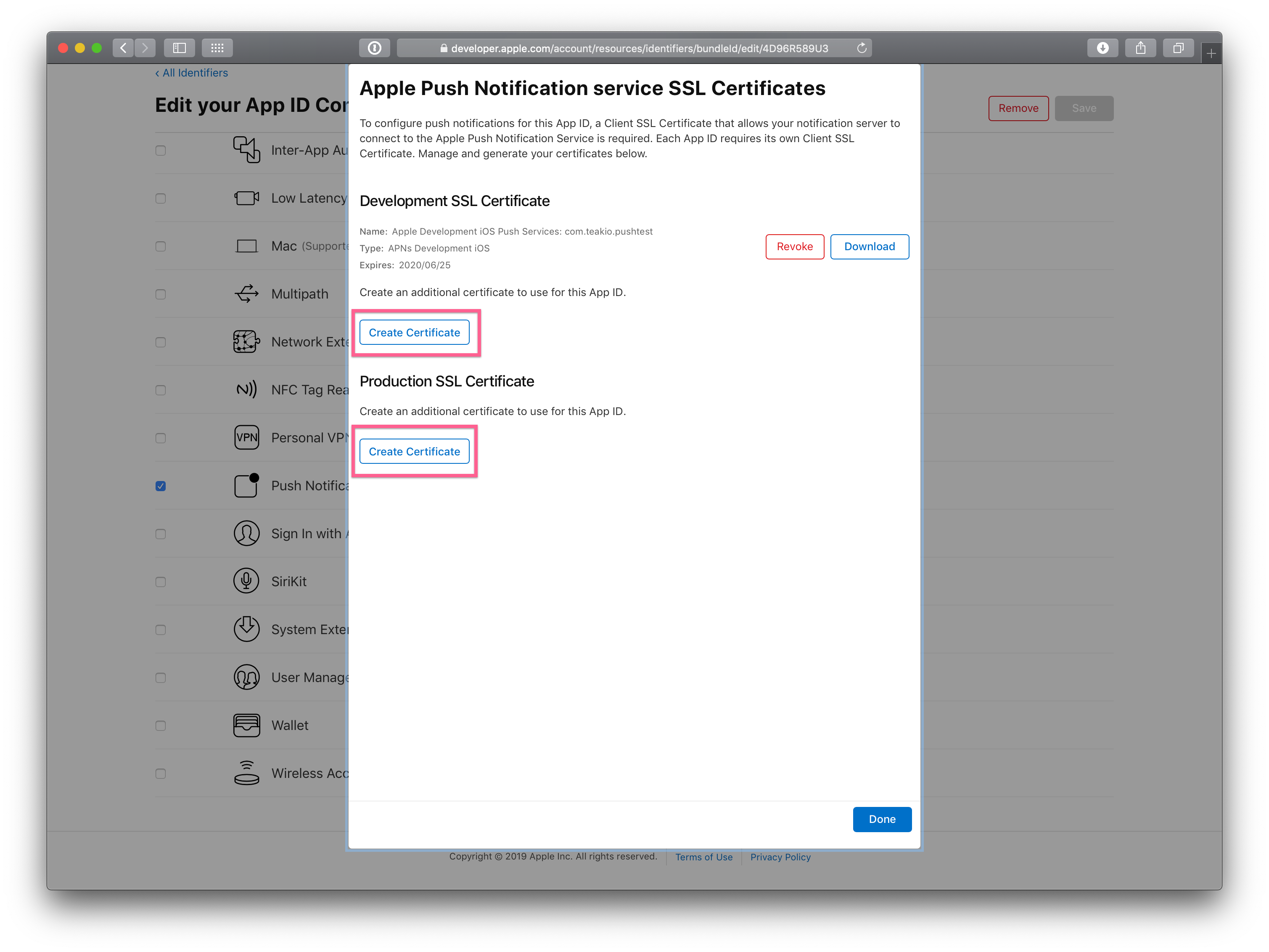Screen dimensions: 1269x952
Task: Click the greyed Save button
Action: click(x=1084, y=108)
